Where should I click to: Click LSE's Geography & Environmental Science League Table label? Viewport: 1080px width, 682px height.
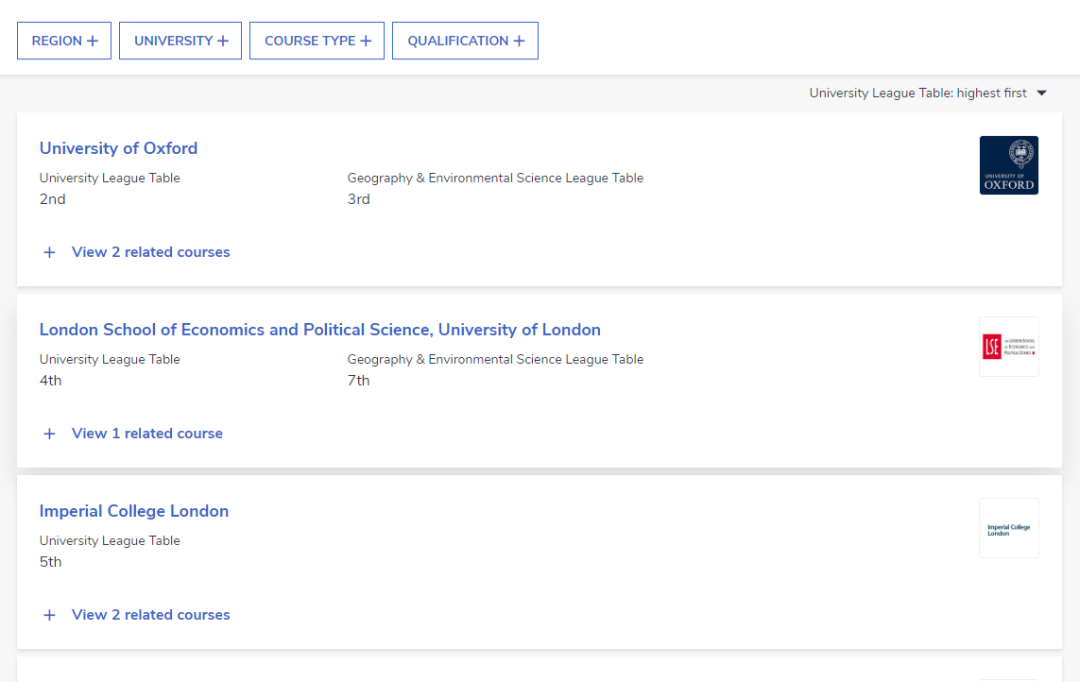[x=495, y=359]
